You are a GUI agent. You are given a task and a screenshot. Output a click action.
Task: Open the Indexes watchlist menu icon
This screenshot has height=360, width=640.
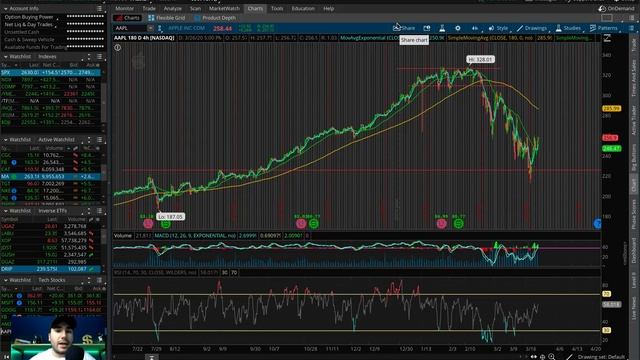(100, 57)
